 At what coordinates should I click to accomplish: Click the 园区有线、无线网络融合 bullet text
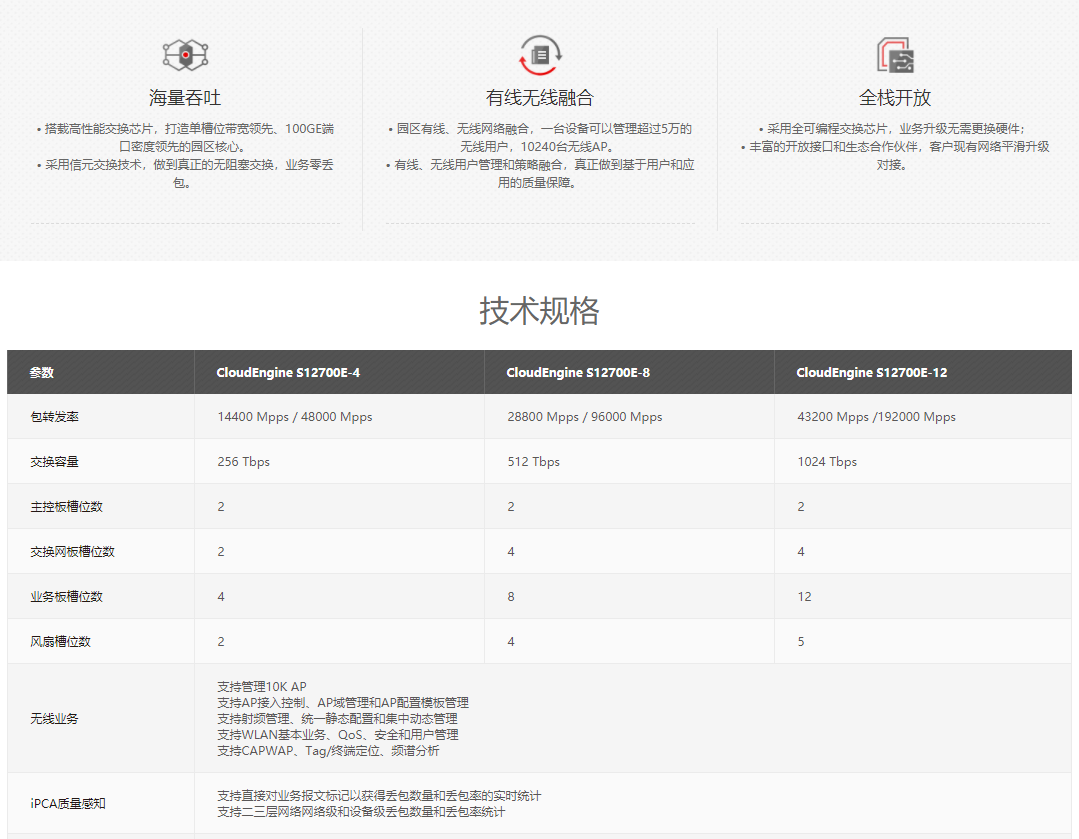[540, 138]
